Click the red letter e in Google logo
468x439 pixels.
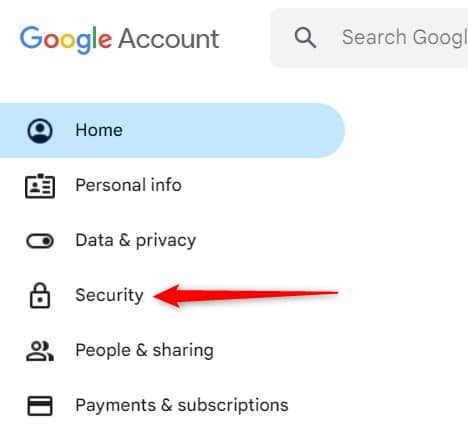tap(105, 41)
